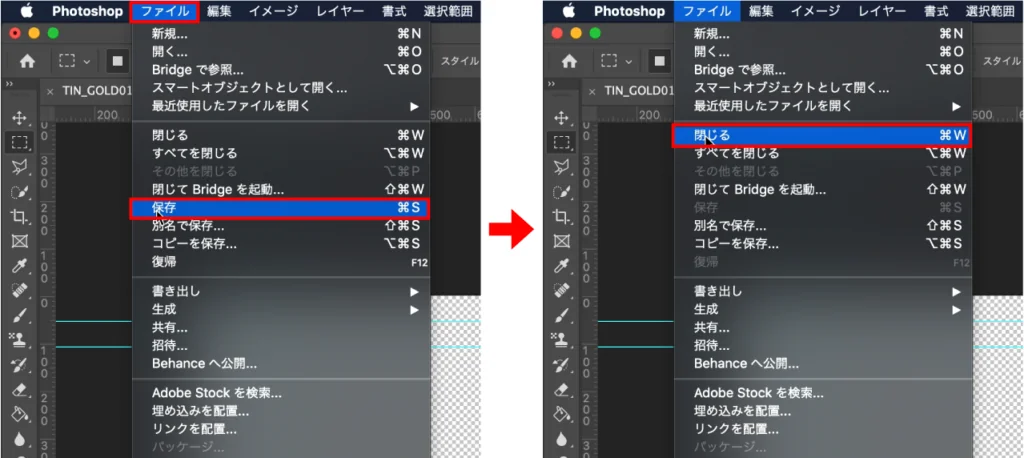Select Eyedropper tool in left window
This screenshot has height=458, width=1024.
pos(20,265)
